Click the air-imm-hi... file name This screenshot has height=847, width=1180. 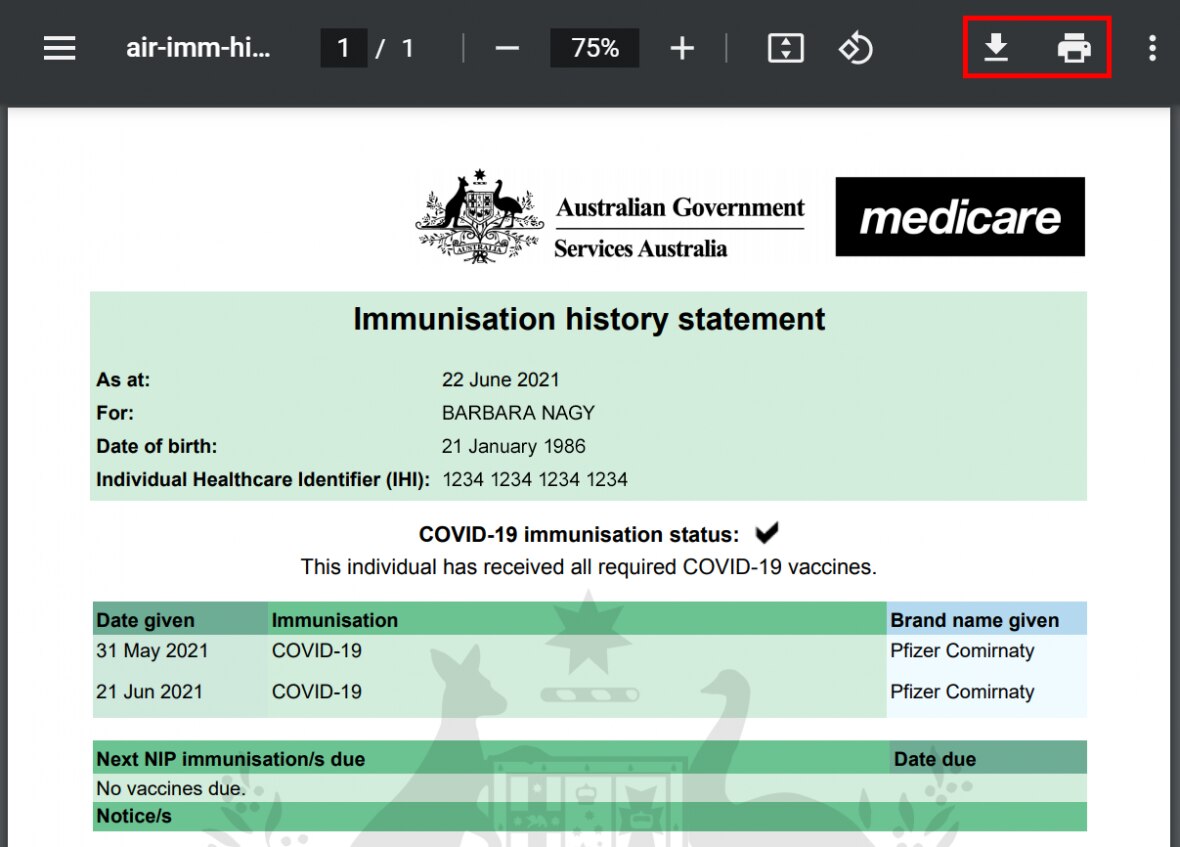coord(198,48)
